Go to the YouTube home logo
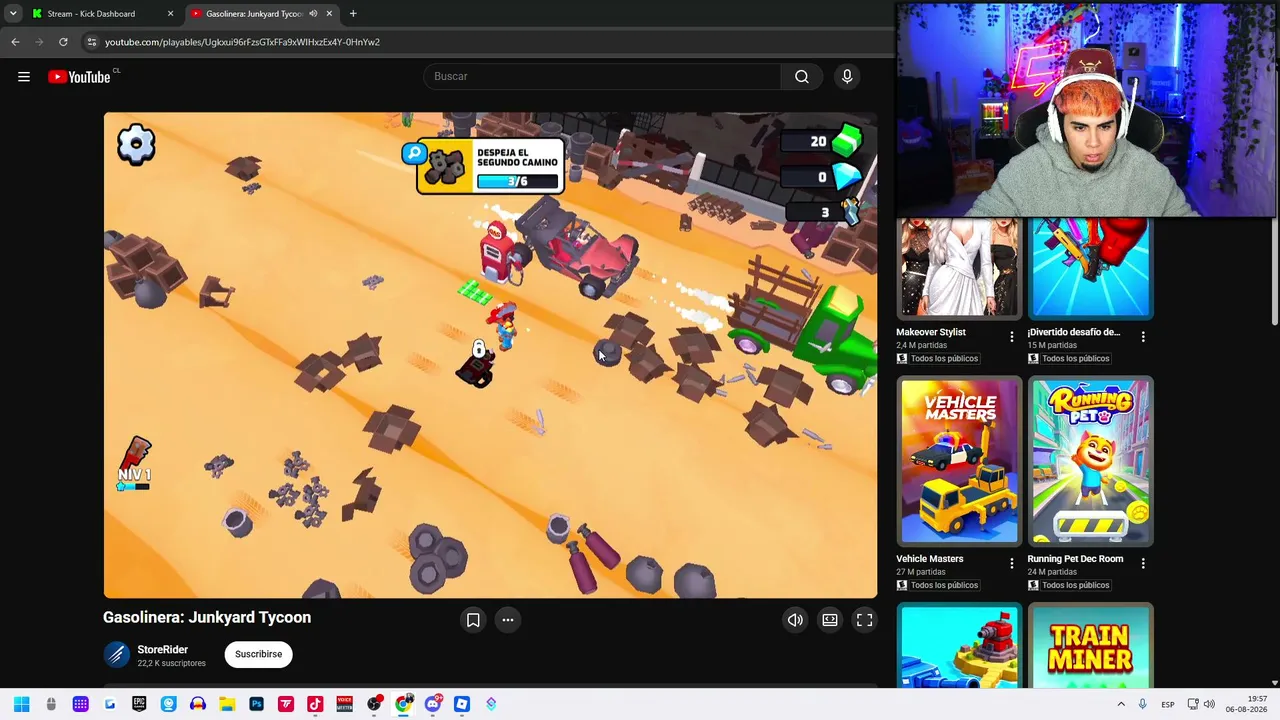This screenshot has height=720, width=1280. coord(79,77)
